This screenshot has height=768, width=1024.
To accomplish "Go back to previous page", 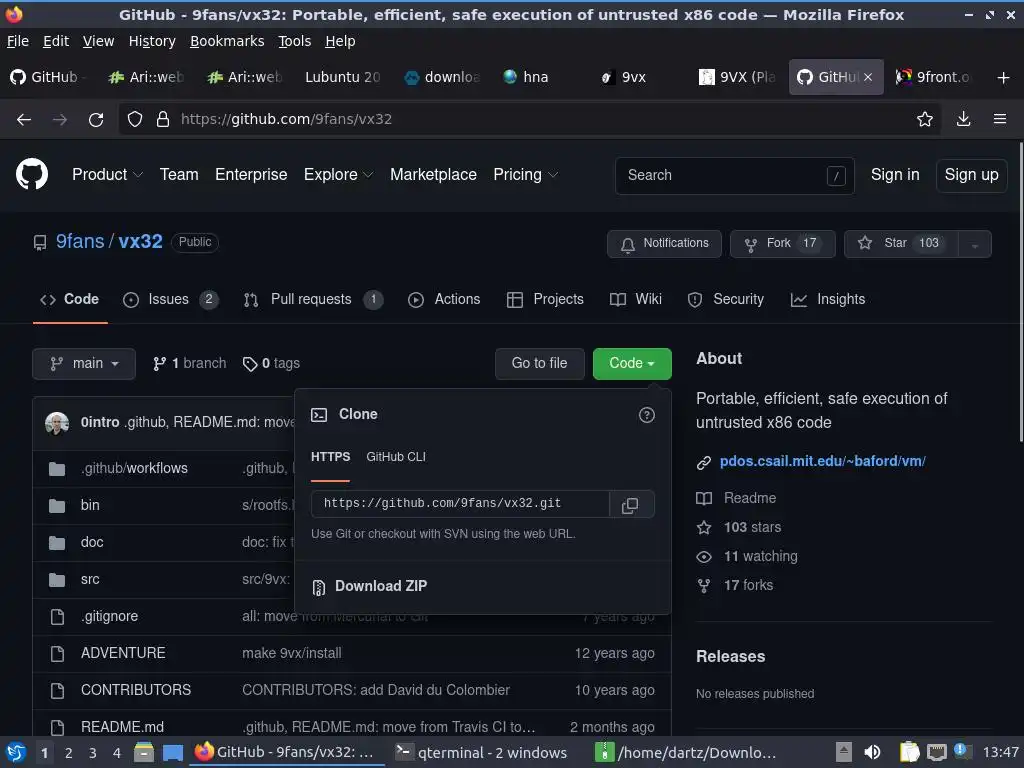I will pos(24,120).
